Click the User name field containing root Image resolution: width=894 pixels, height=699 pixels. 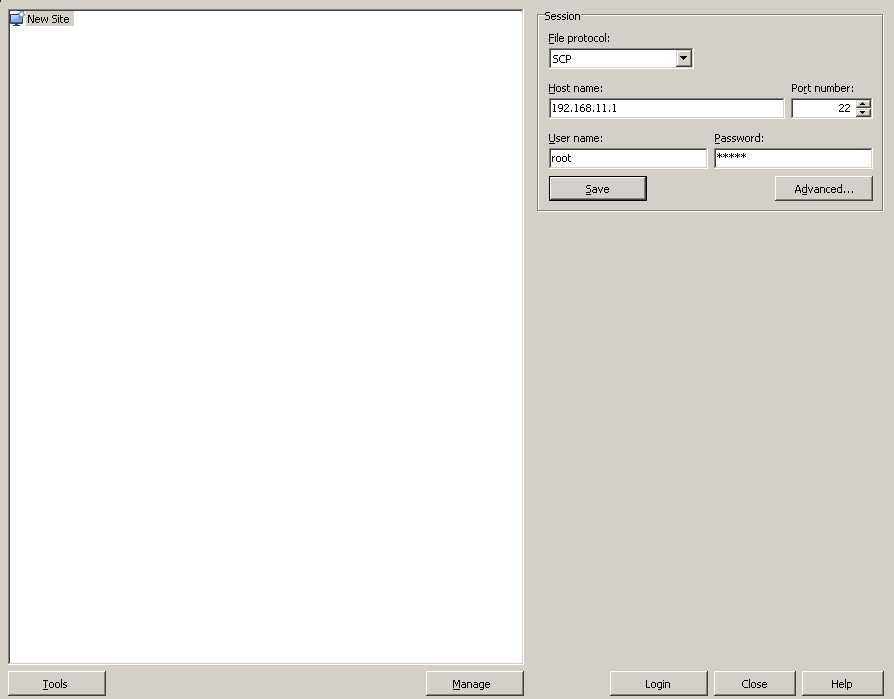coord(627,158)
